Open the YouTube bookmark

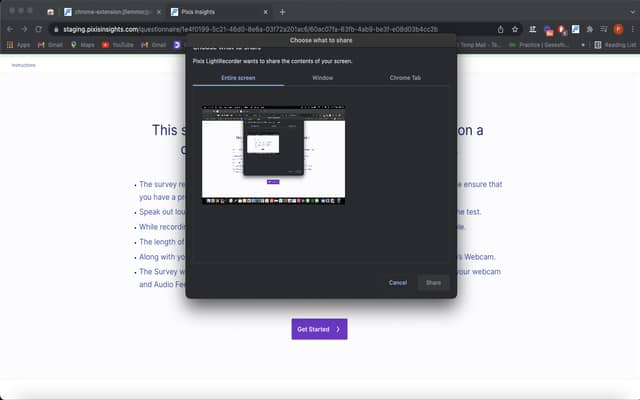118,44
